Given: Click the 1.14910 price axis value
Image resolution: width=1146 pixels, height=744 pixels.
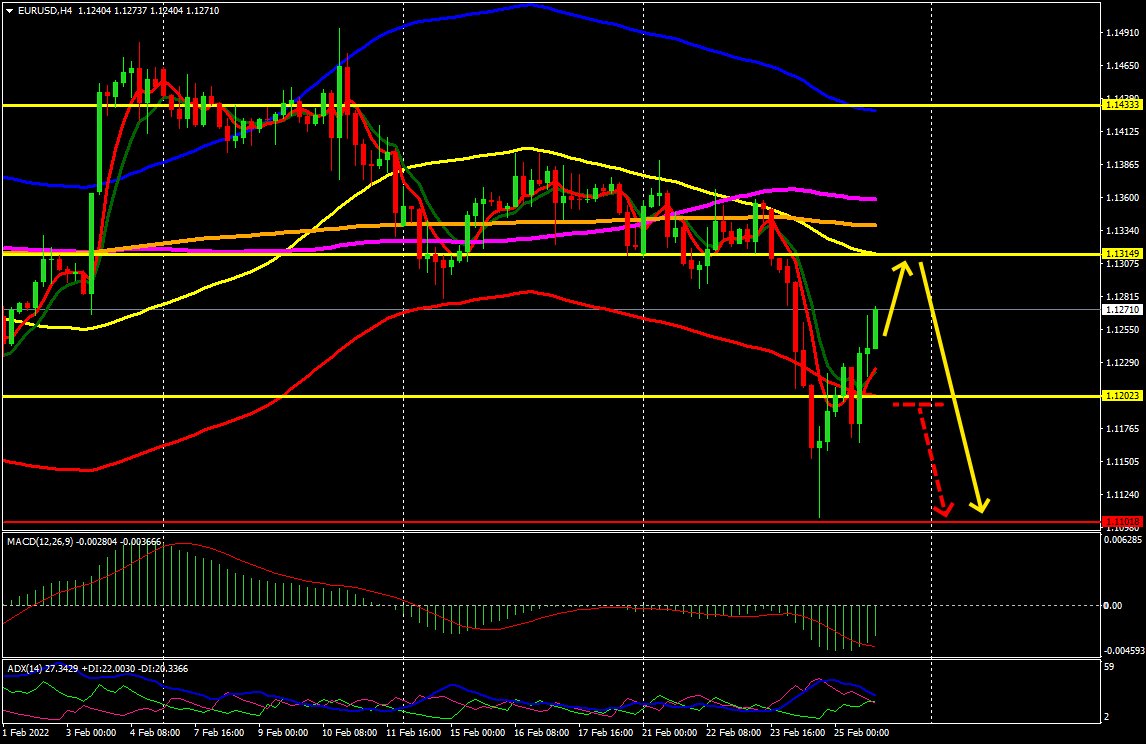Looking at the screenshot, I should 1123,33.
